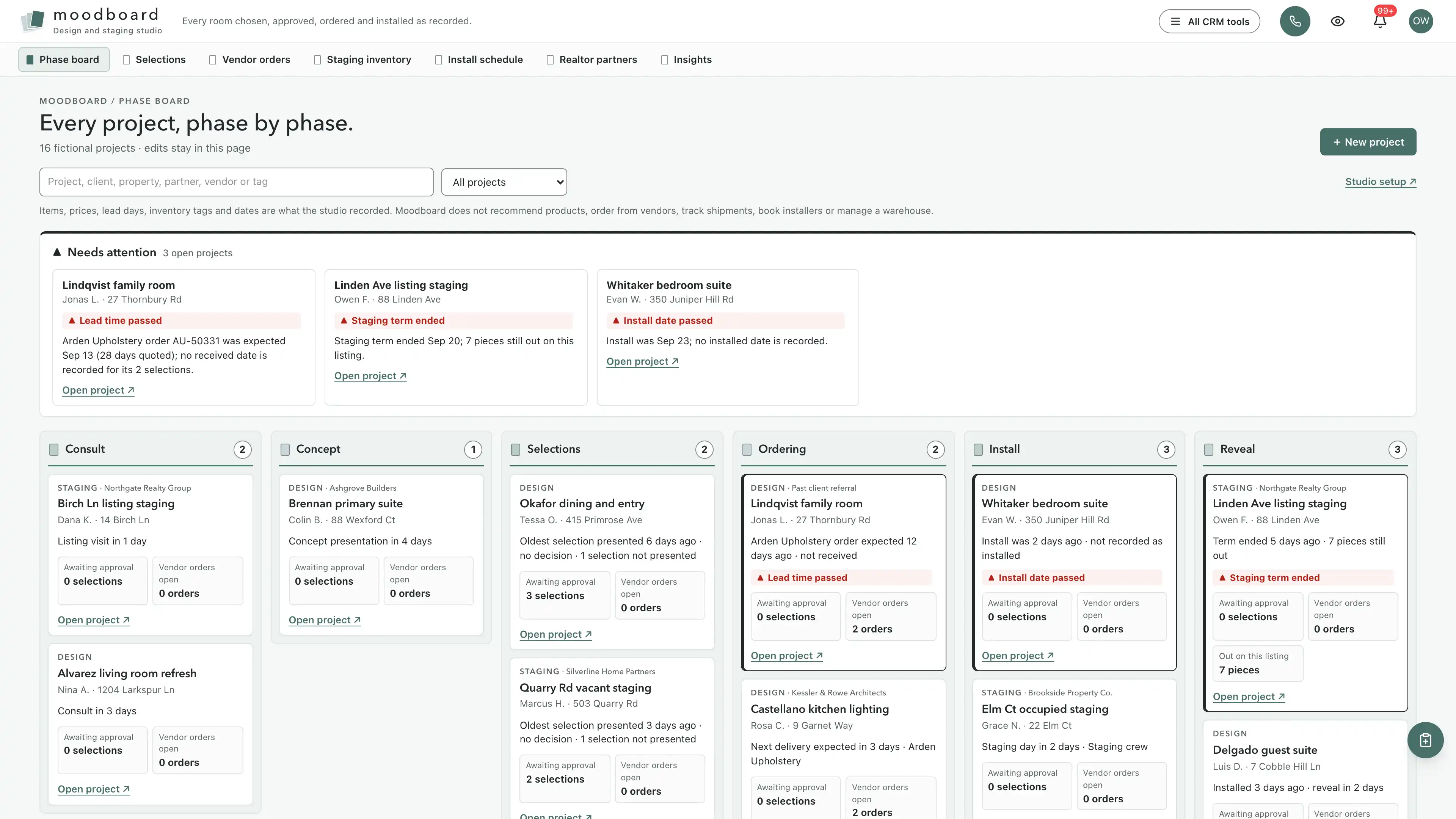Image resolution: width=1456 pixels, height=819 pixels.
Task: Click the Install column count badge
Action: (x=1166, y=449)
